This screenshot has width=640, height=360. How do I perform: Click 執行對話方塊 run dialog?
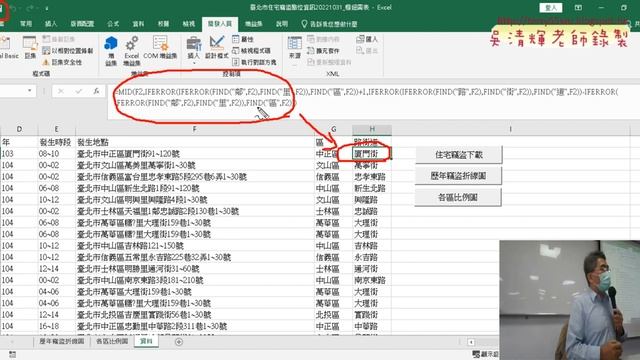(254, 62)
